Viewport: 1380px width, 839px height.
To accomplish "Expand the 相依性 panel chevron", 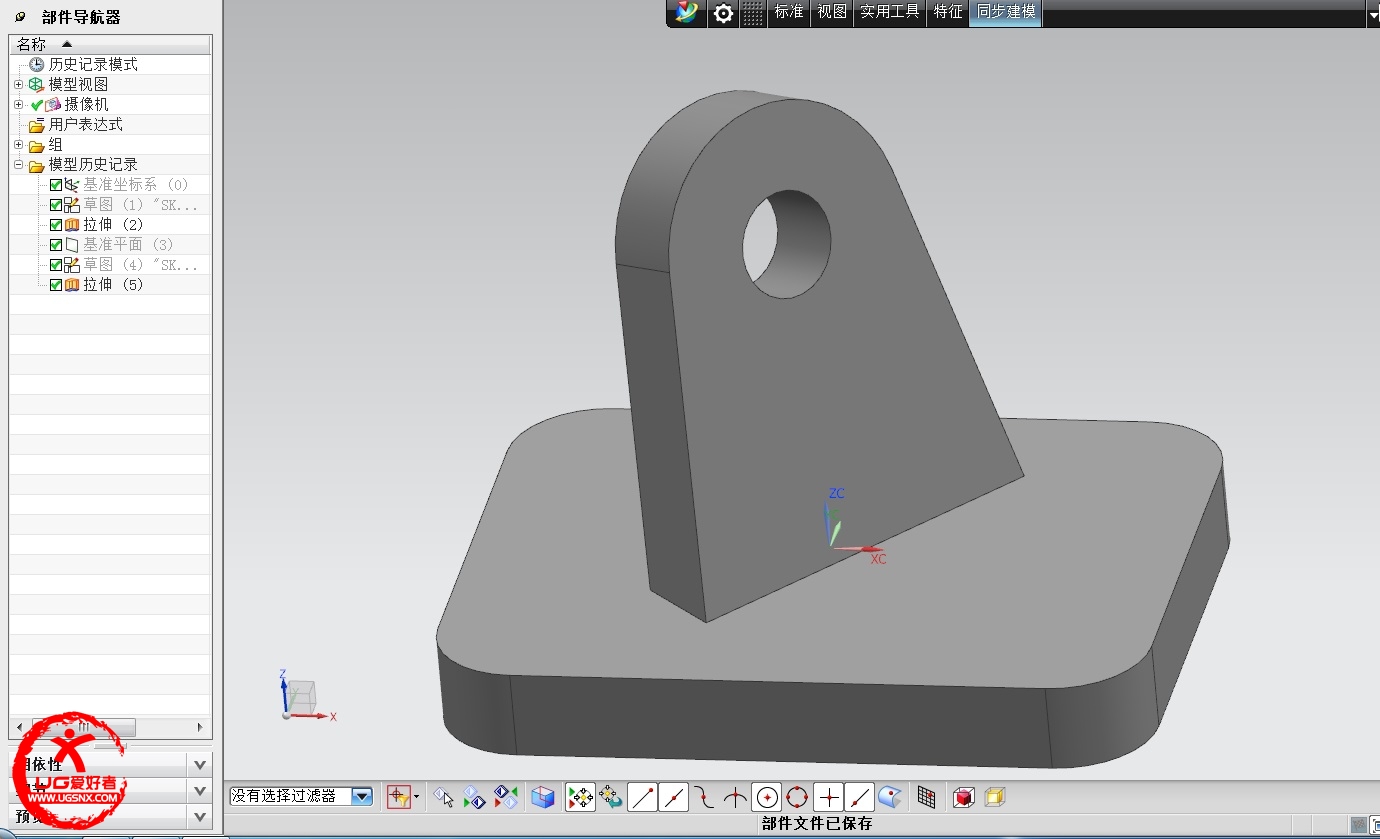I will pos(200,765).
